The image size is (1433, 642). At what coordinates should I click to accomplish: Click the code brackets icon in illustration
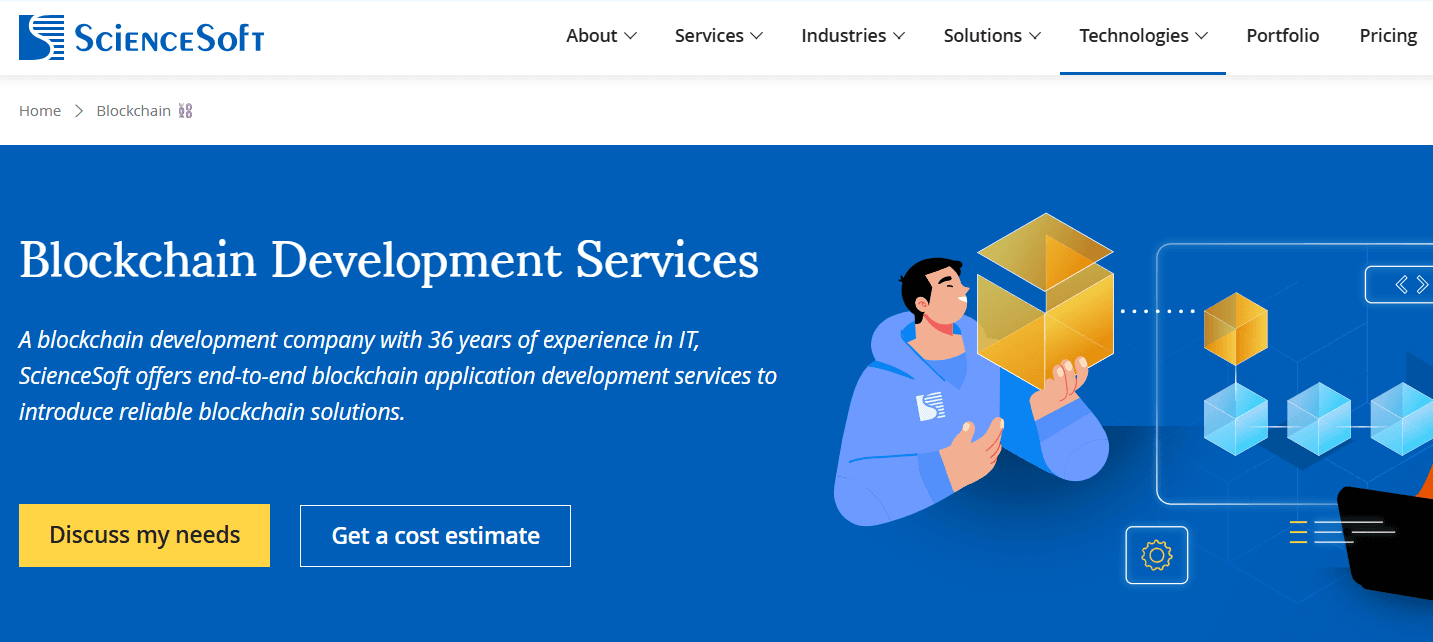tap(1412, 285)
